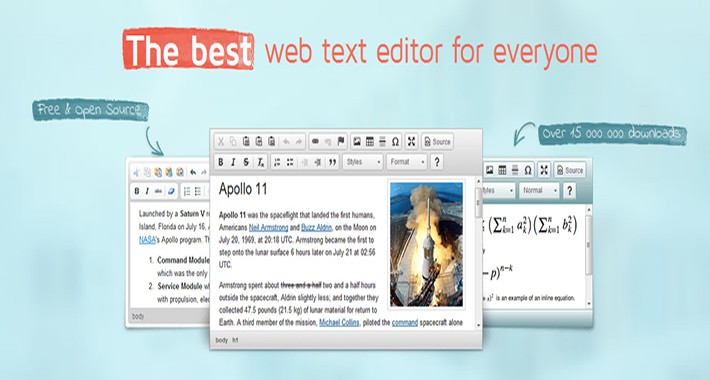The image size is (710, 380).
Task: Toggle Italic in the left editor window
Action: [147, 192]
